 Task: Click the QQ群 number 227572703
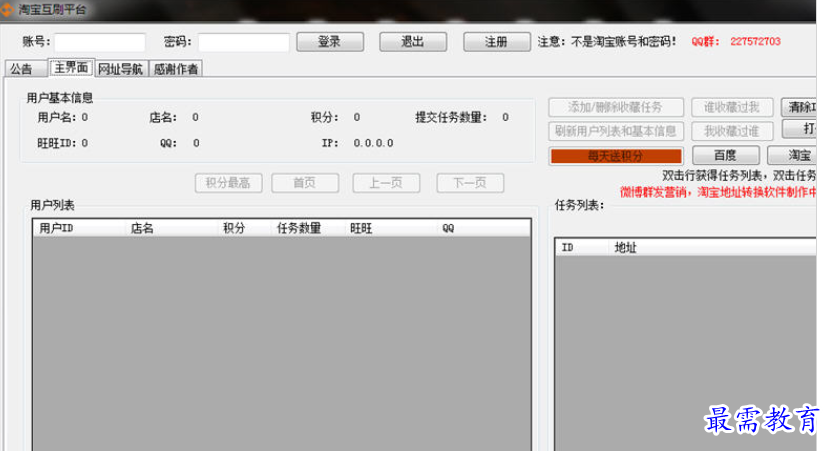pos(755,41)
